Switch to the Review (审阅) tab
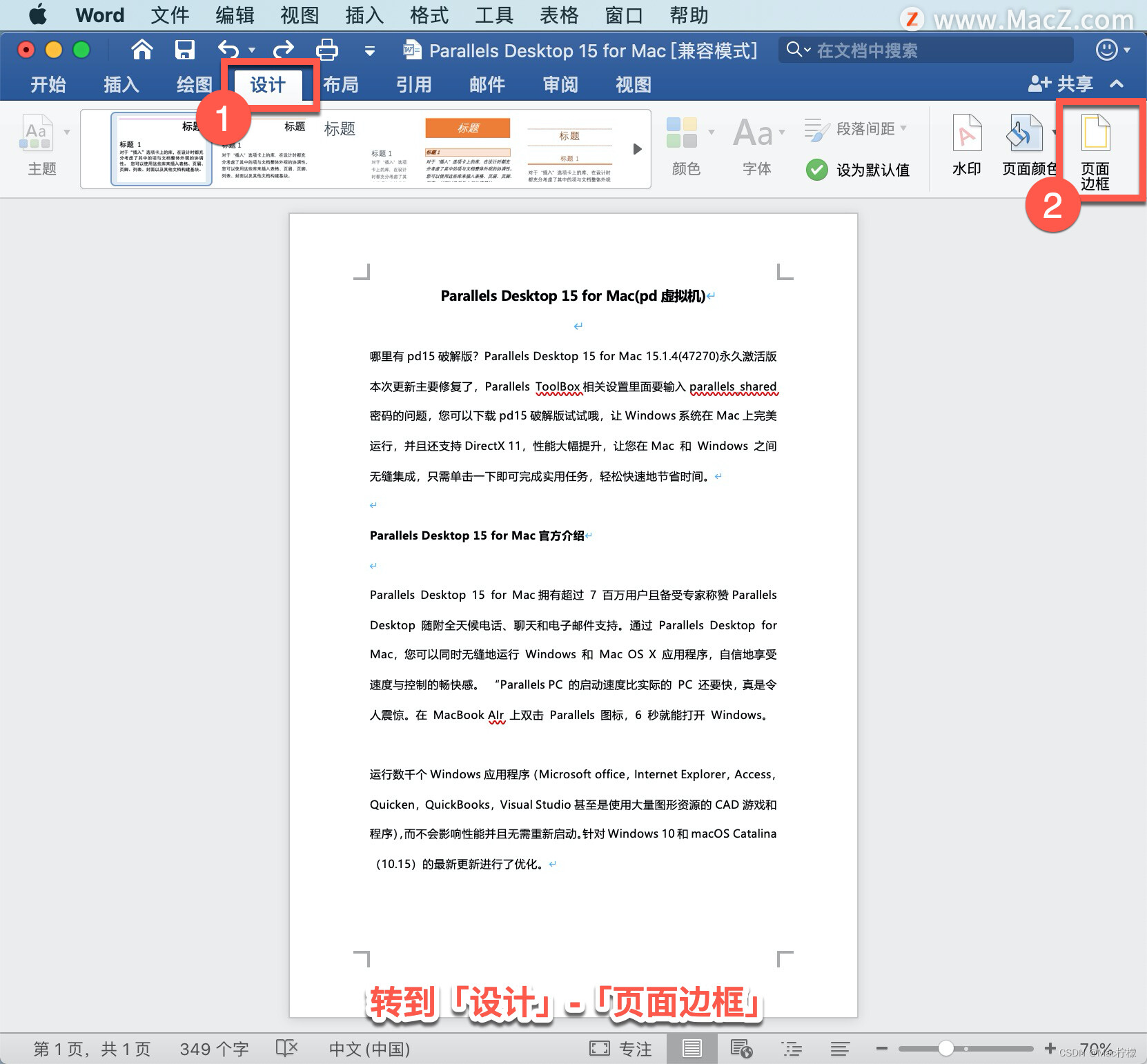This screenshot has width=1147, height=1064. [560, 84]
